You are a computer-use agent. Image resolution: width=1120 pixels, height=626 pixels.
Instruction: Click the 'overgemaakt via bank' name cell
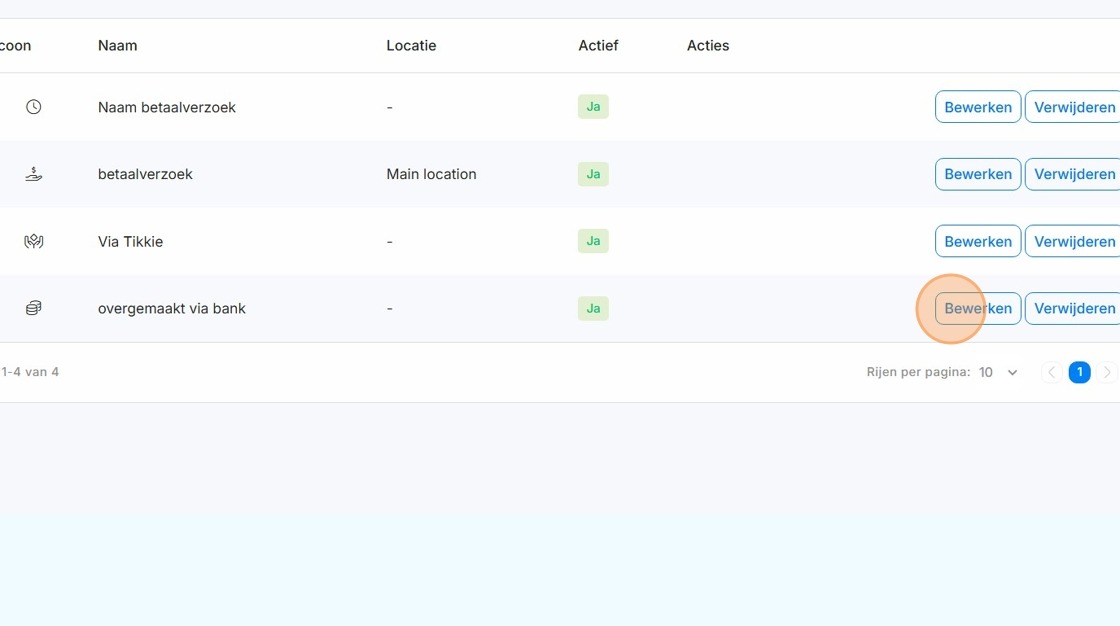[x=171, y=309]
